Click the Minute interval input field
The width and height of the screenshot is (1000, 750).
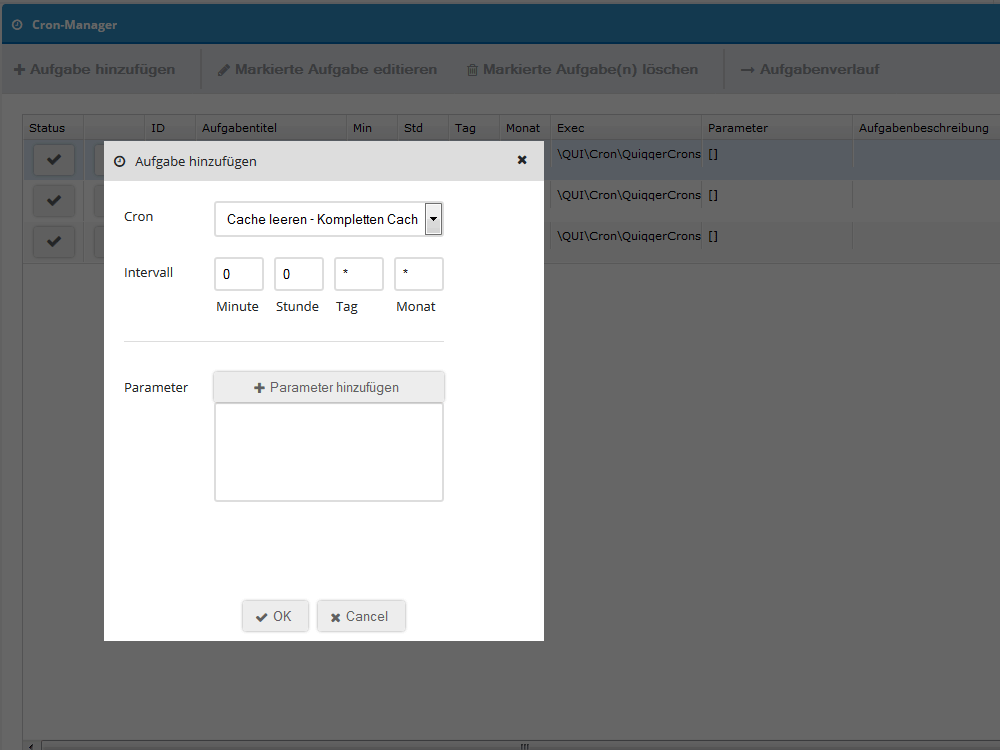pyautogui.click(x=239, y=274)
